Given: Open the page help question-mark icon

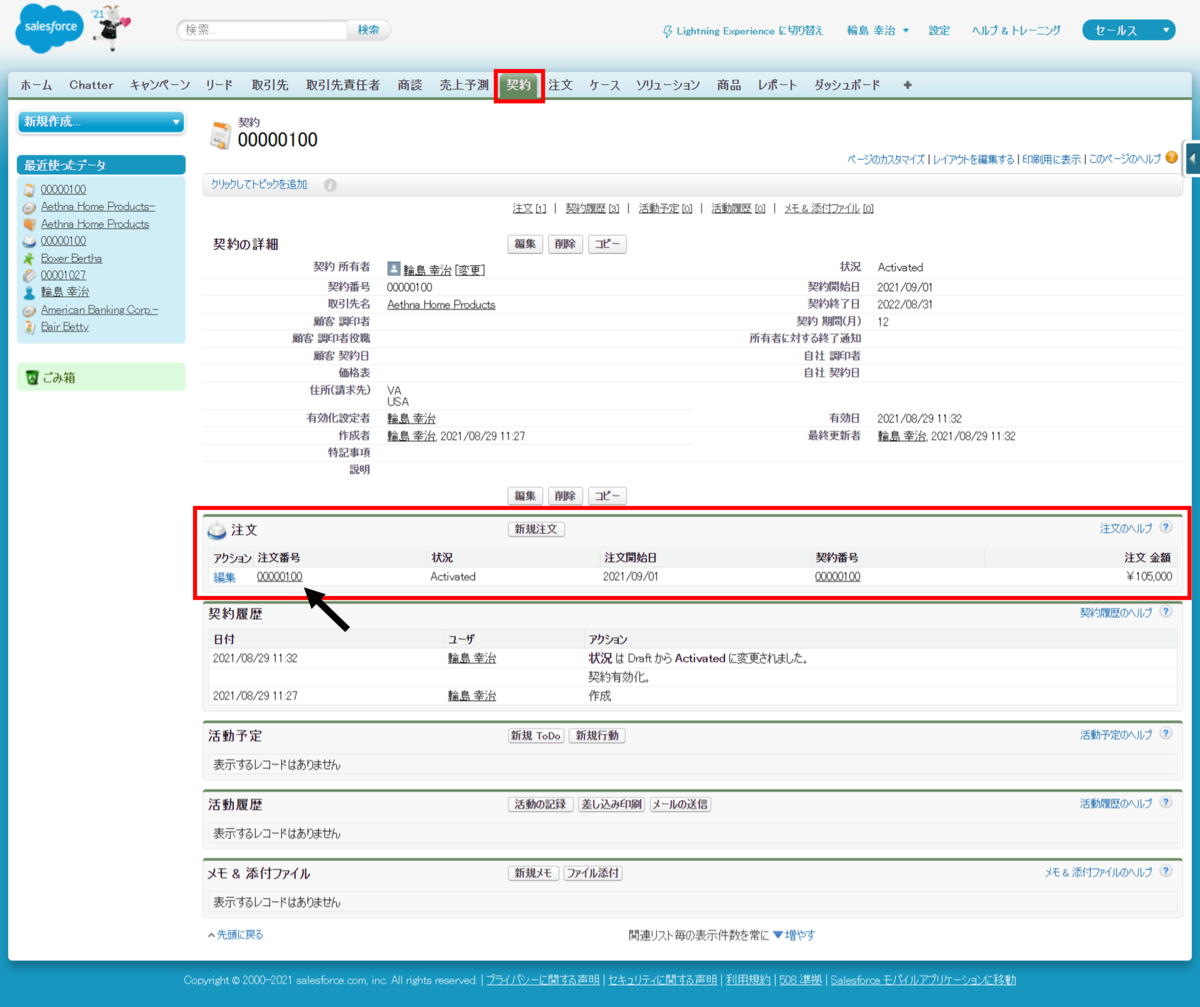Looking at the screenshot, I should pyautogui.click(x=1171, y=157).
